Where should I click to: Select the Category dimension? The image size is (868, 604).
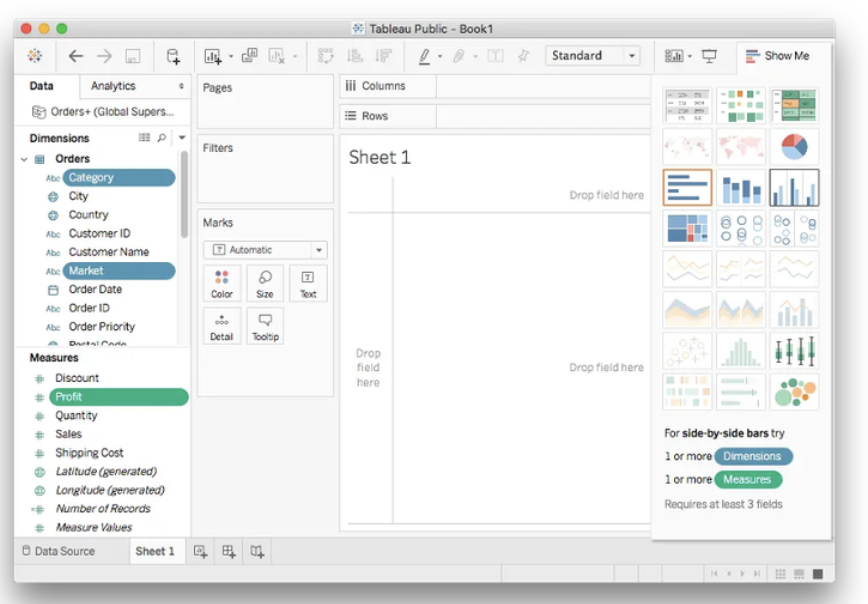(119, 178)
